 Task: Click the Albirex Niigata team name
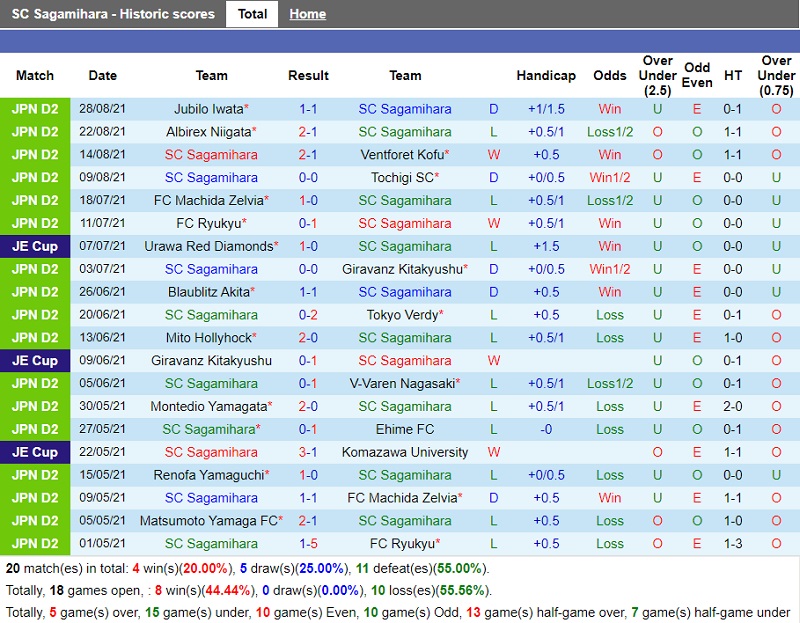(x=208, y=132)
